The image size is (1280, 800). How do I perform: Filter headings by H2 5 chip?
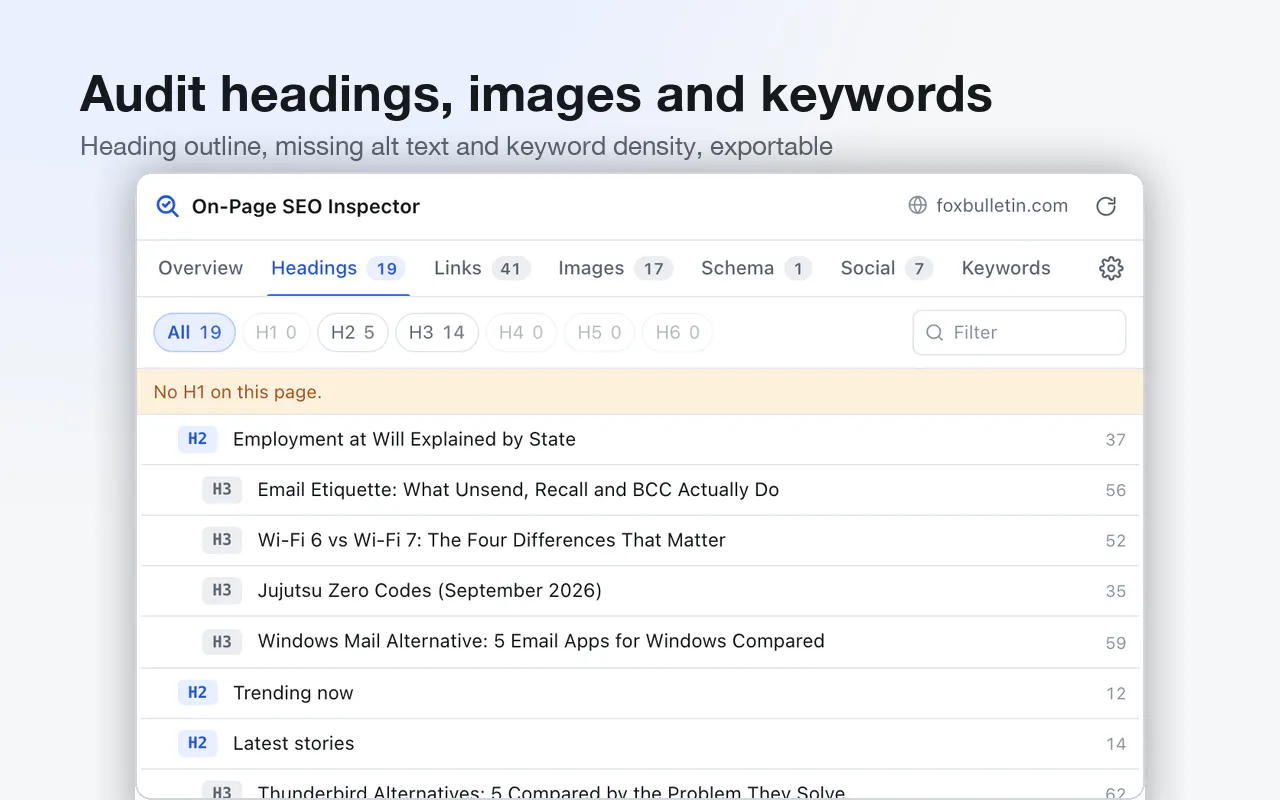[353, 333]
